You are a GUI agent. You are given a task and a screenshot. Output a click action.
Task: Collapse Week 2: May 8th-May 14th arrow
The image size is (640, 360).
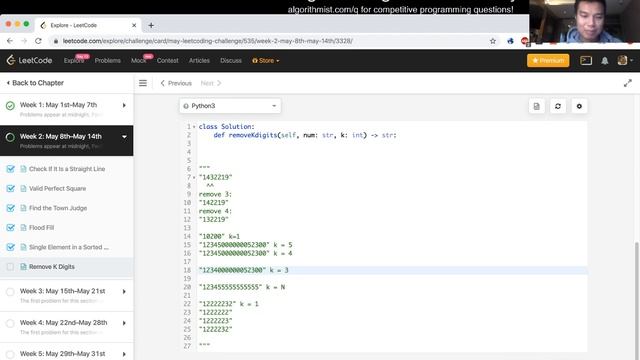click(124, 137)
